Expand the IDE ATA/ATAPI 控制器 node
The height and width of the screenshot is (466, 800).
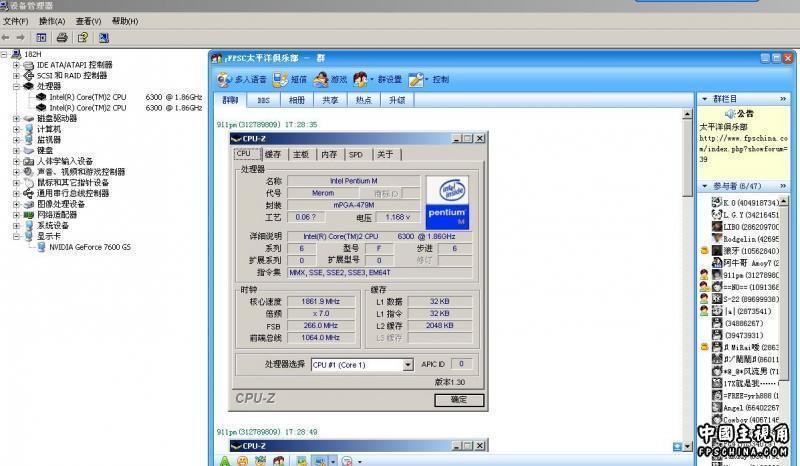click(x=16, y=65)
